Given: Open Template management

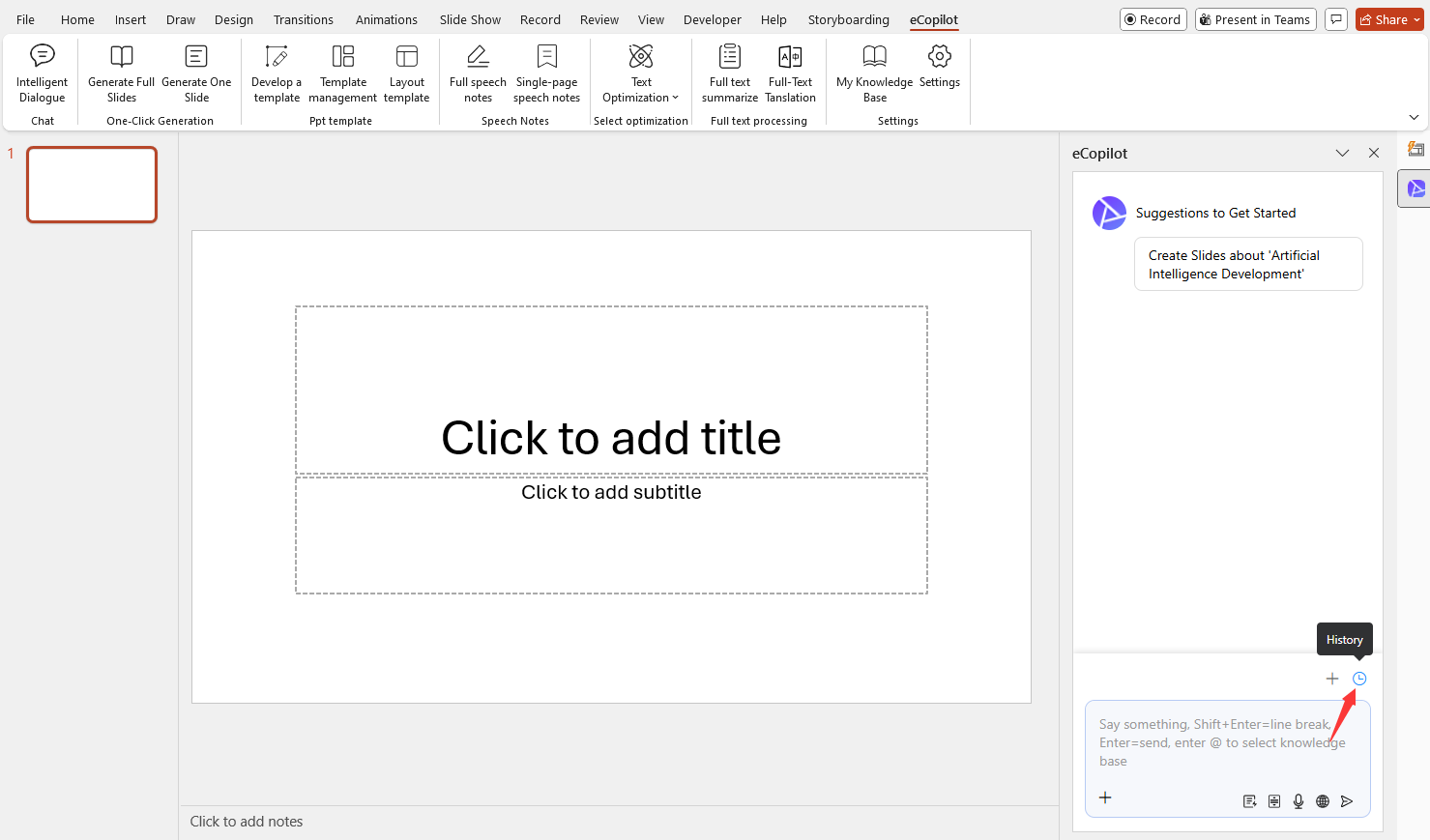Looking at the screenshot, I should pyautogui.click(x=342, y=73).
